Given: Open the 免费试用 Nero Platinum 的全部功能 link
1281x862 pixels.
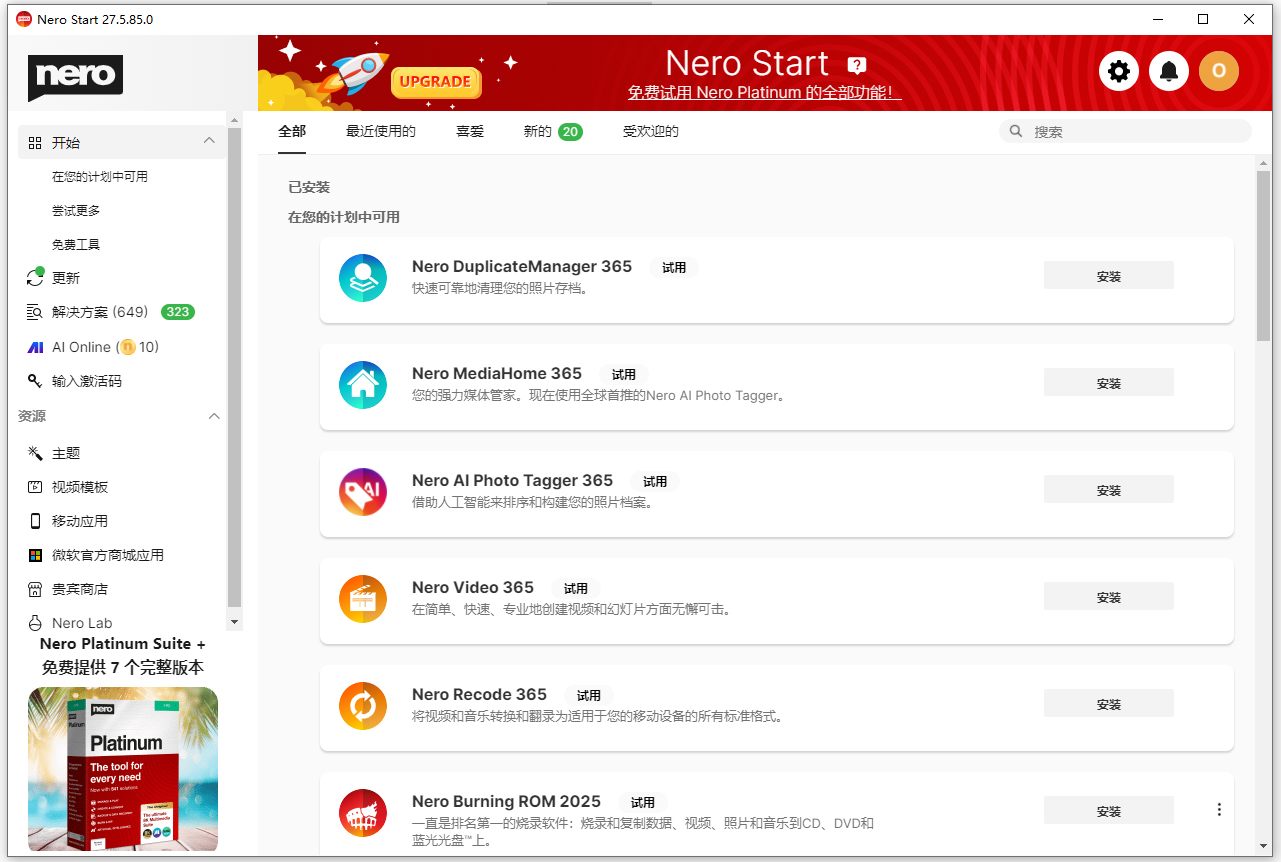Looking at the screenshot, I should click(765, 93).
